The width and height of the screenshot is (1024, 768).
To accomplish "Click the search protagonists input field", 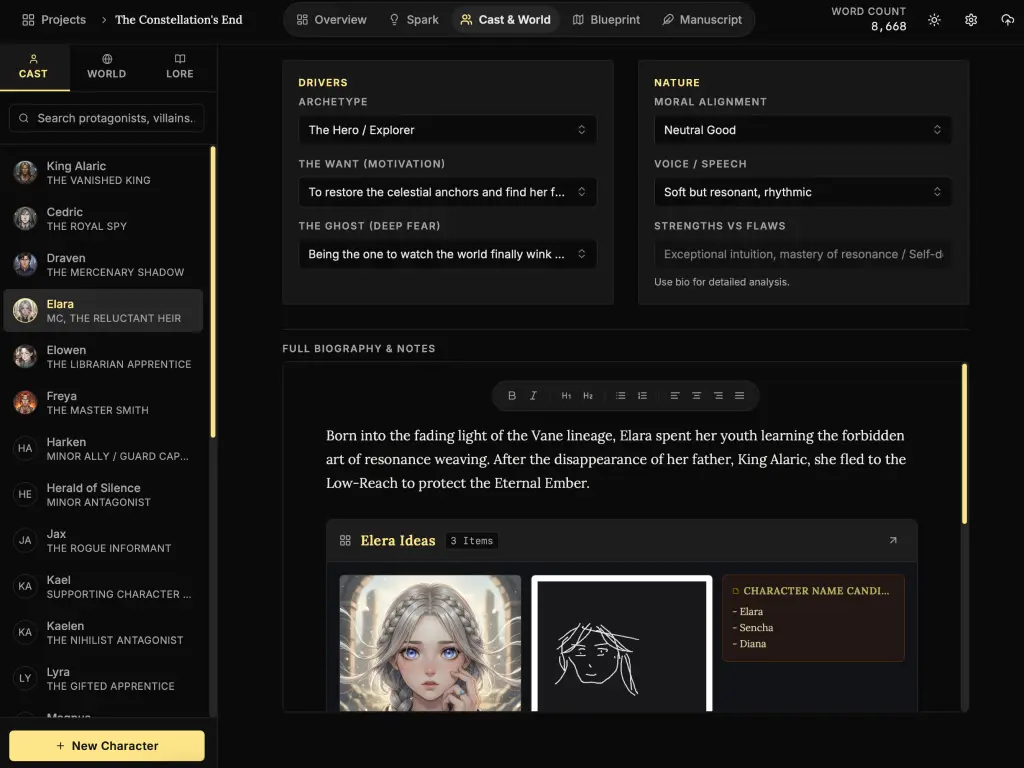I will pos(106,118).
